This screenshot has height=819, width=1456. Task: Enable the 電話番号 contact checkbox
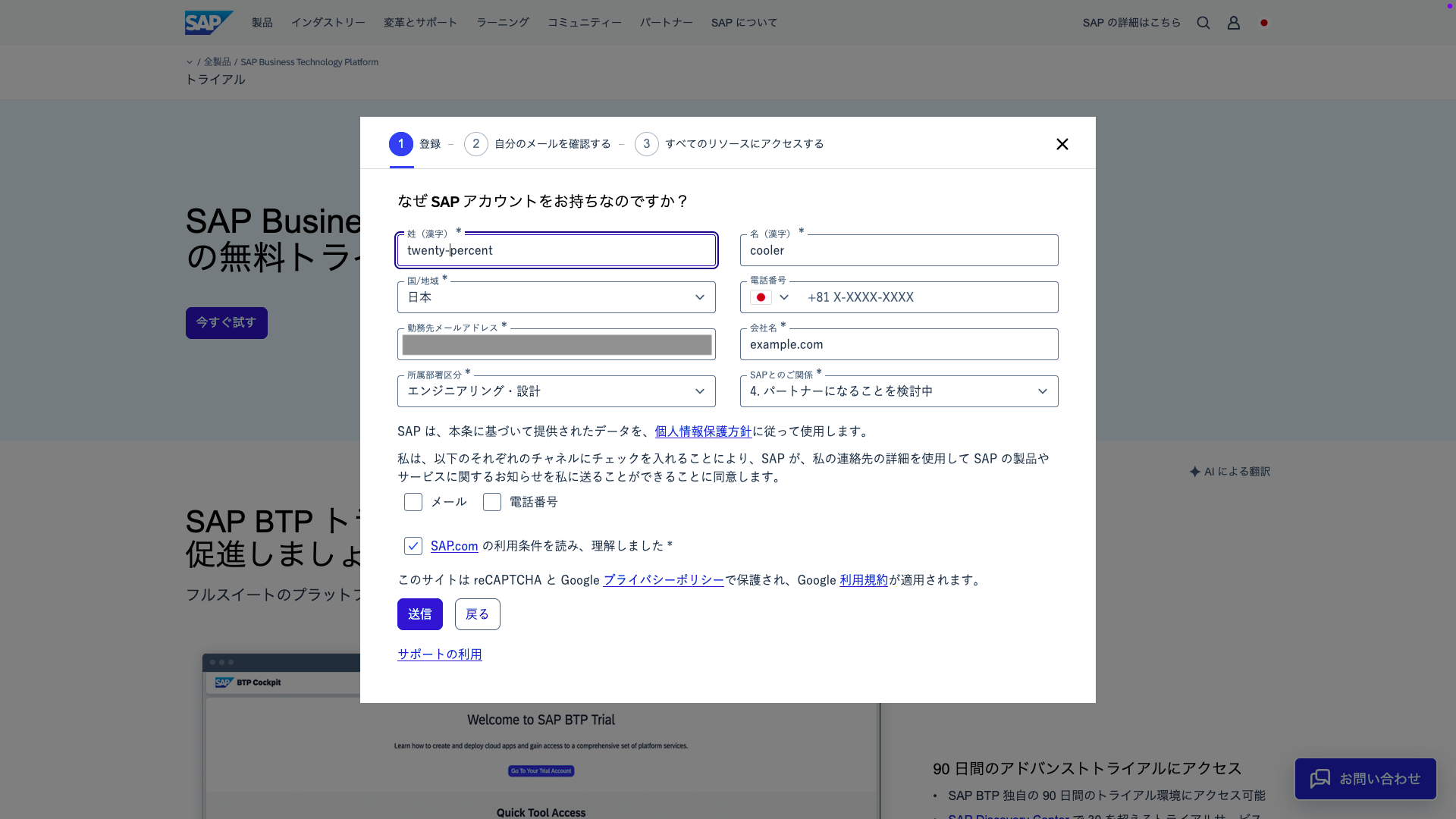[x=492, y=502]
